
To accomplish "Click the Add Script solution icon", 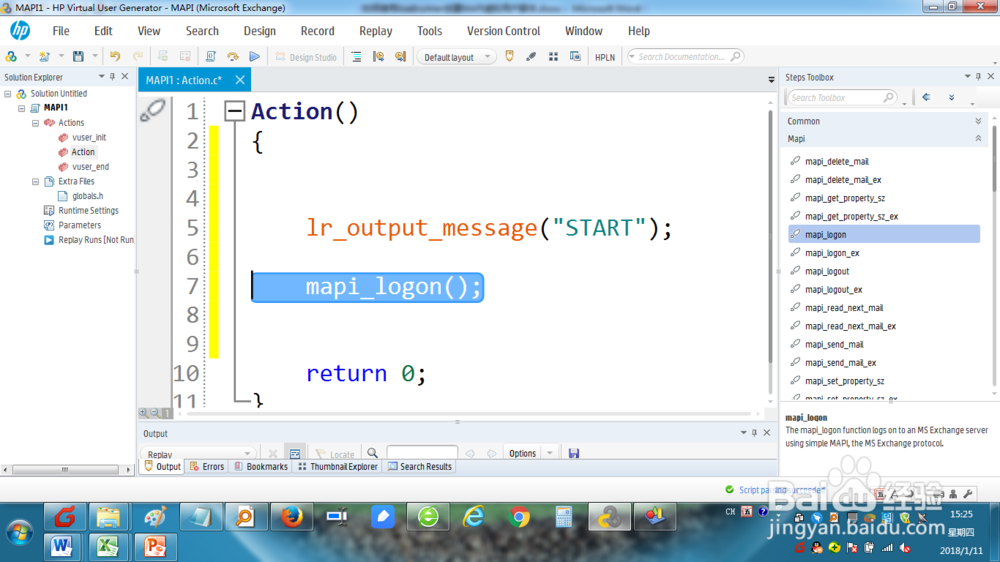I will [11, 56].
